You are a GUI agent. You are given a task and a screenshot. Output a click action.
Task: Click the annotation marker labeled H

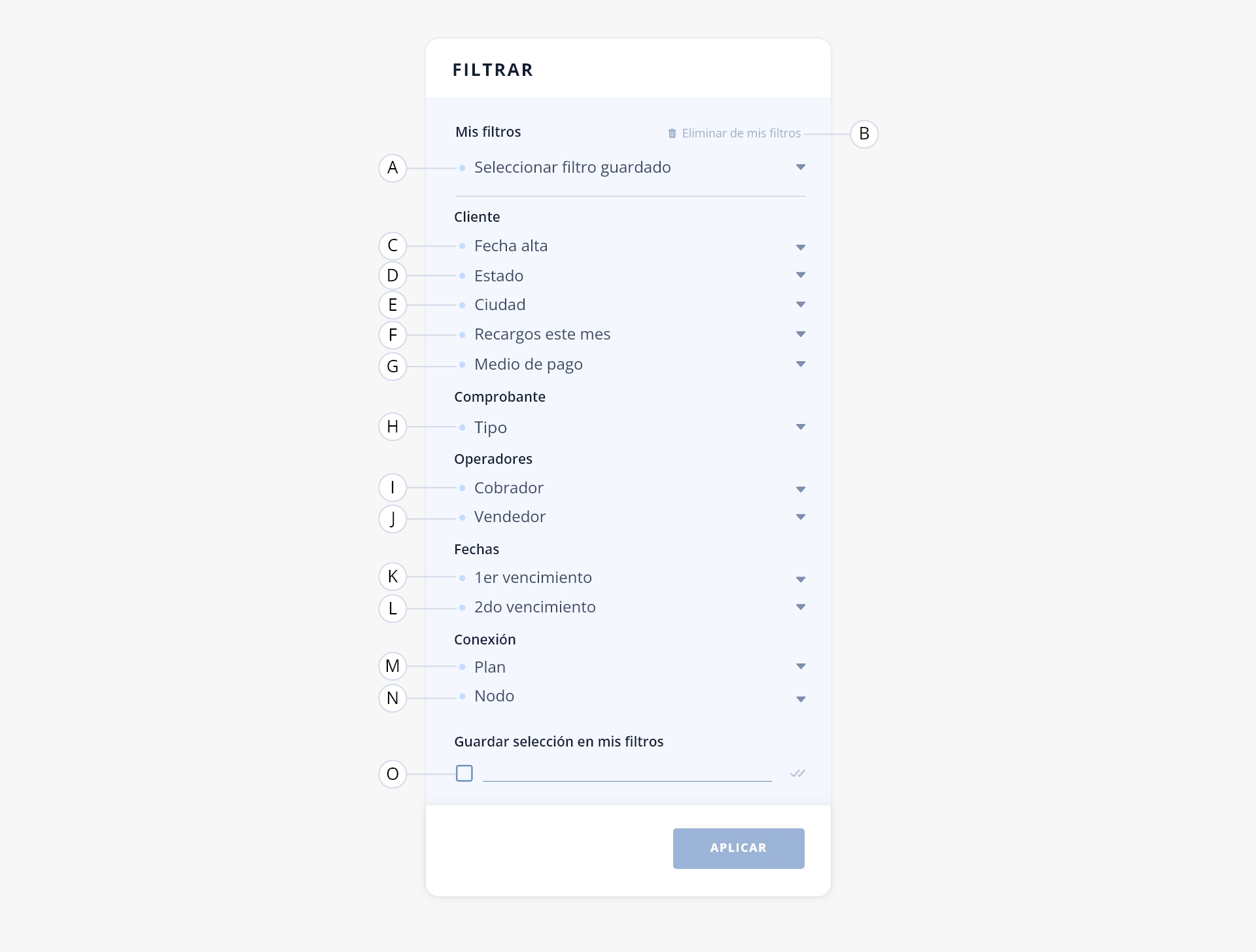coord(392,427)
